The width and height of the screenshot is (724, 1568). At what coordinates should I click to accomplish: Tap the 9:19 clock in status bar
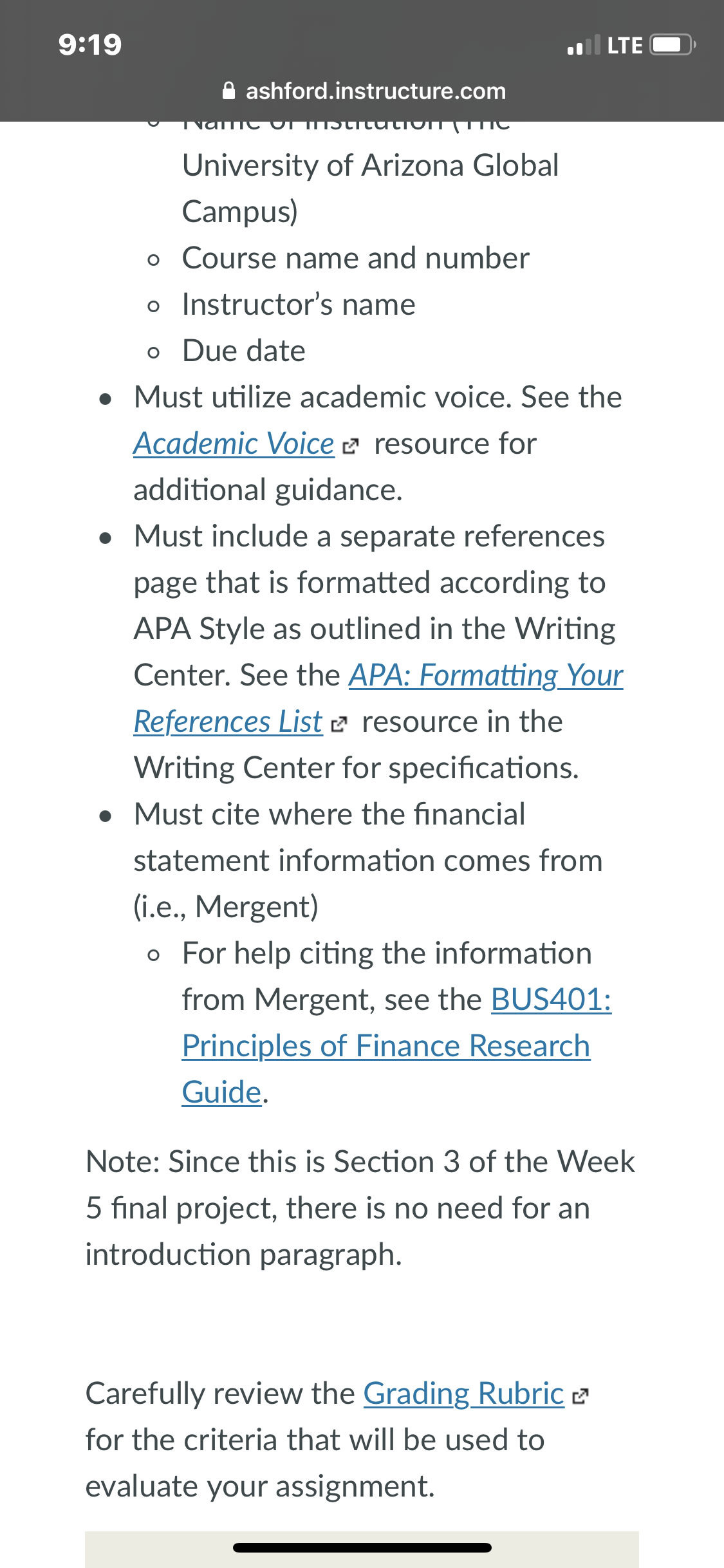pyautogui.click(x=90, y=44)
